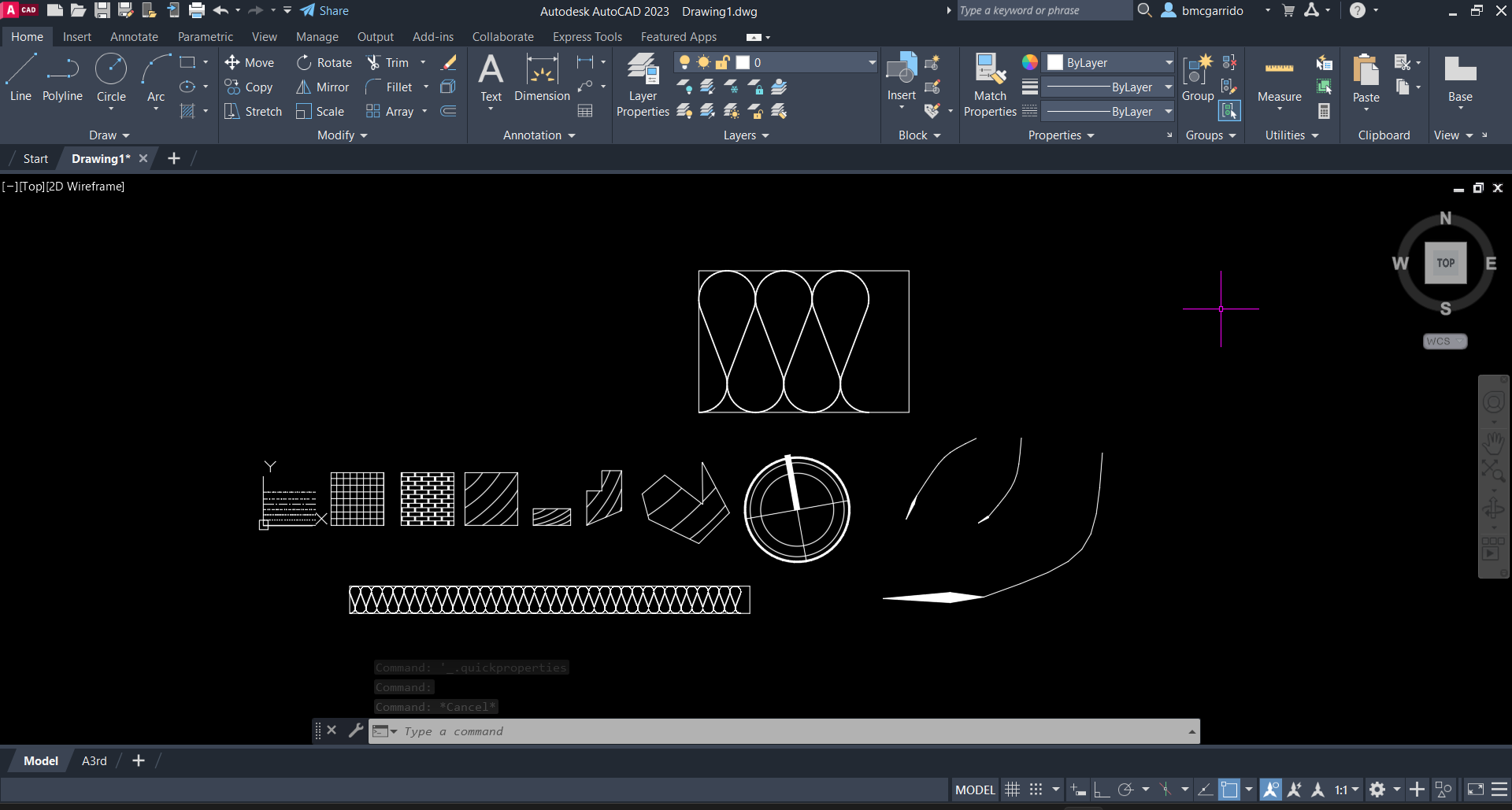Select the Match Properties tool
This screenshot has width=1512, height=810.
(990, 85)
